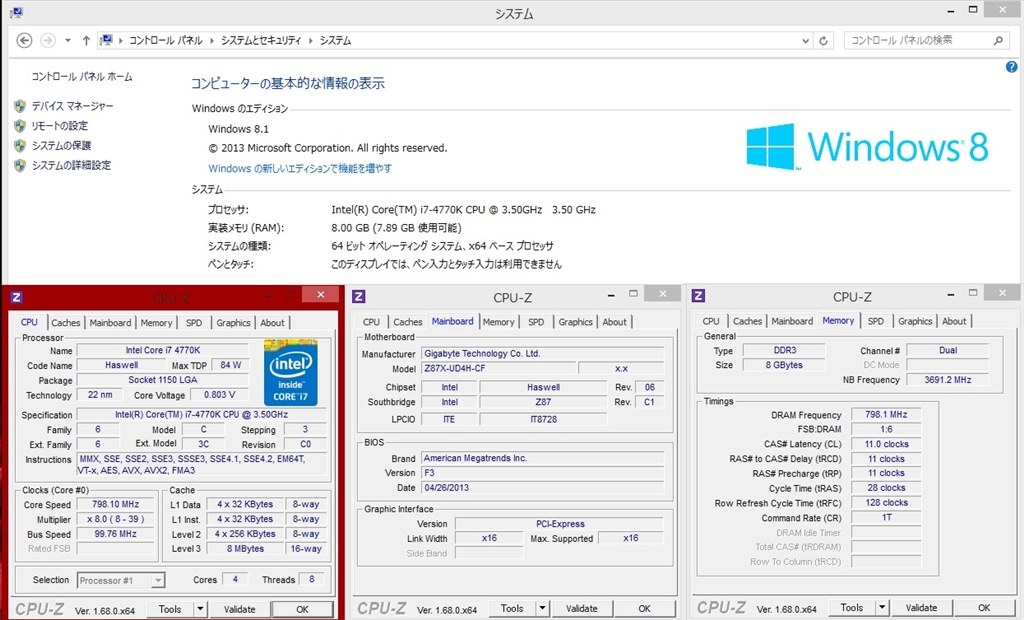Image resolution: width=1024 pixels, height=620 pixels.
Task: Click shield icon beside システムの保護
Action: [x=20, y=146]
